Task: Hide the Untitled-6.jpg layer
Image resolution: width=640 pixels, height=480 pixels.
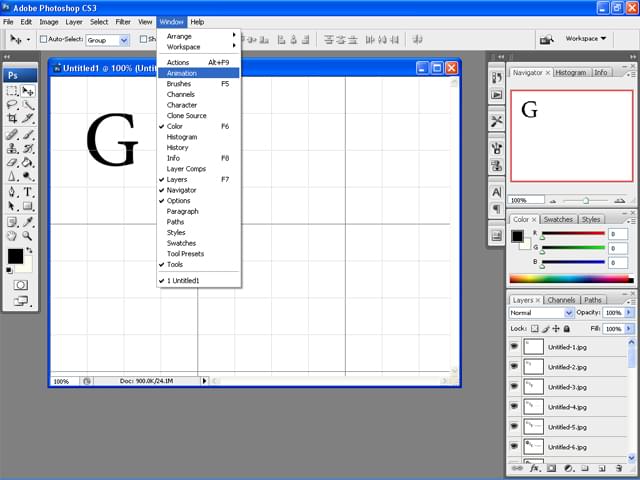Action: click(x=514, y=447)
